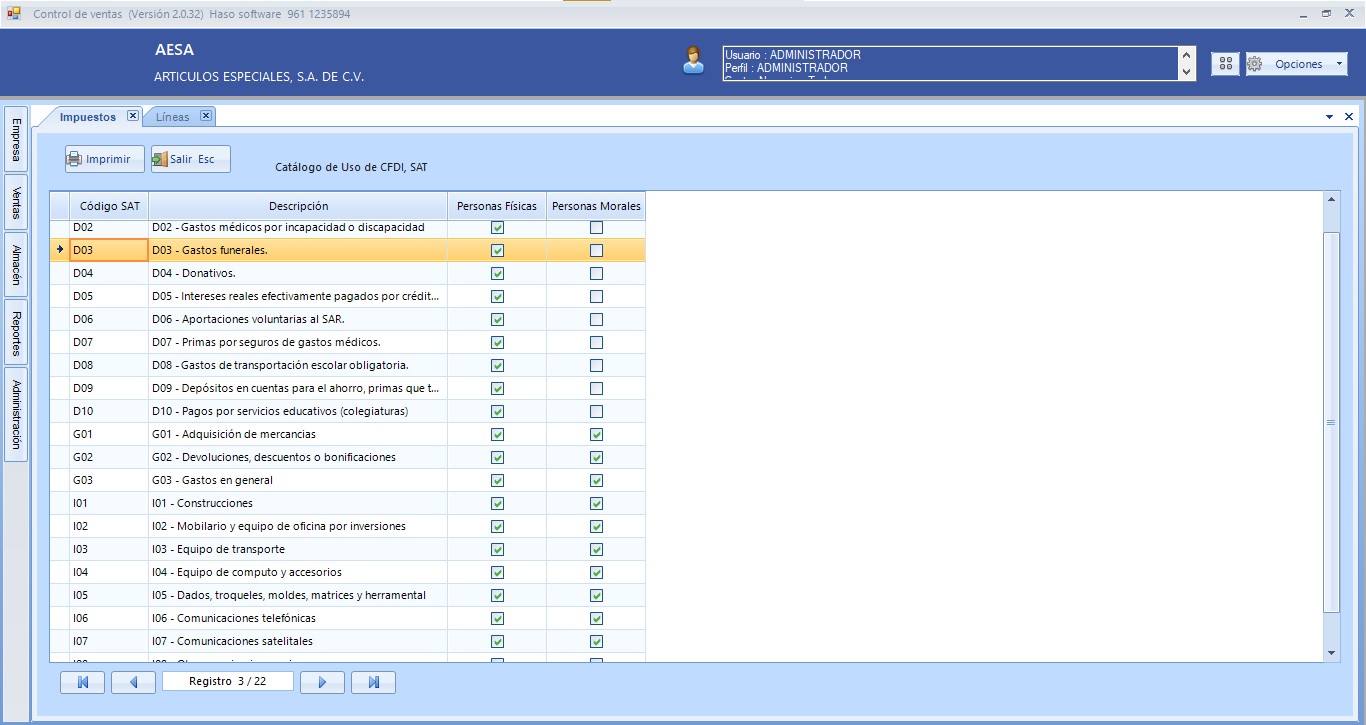Select cell 'G02 - Devoluciones, descuentos o bonificaciones'
Screen dimensions: 1366x725
click(x=298, y=458)
